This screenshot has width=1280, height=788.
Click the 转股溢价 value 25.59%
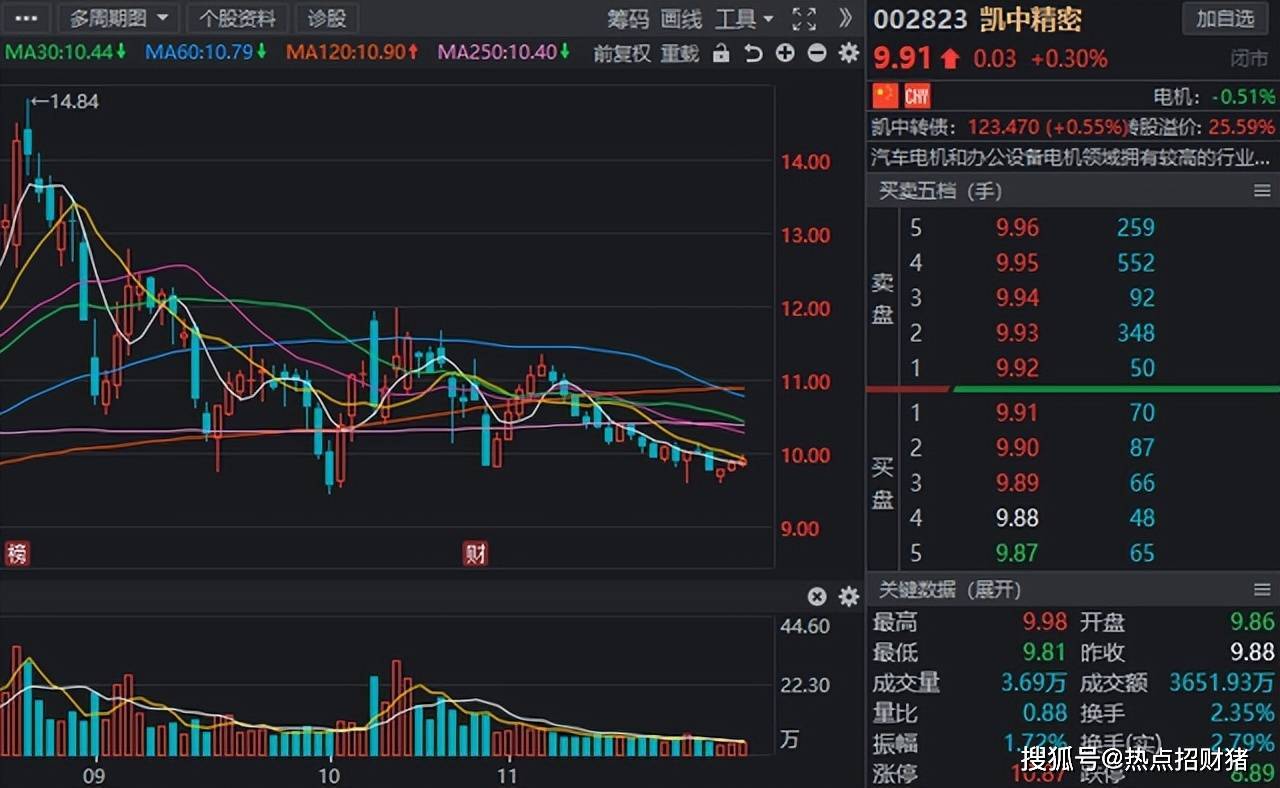[x=1241, y=127]
